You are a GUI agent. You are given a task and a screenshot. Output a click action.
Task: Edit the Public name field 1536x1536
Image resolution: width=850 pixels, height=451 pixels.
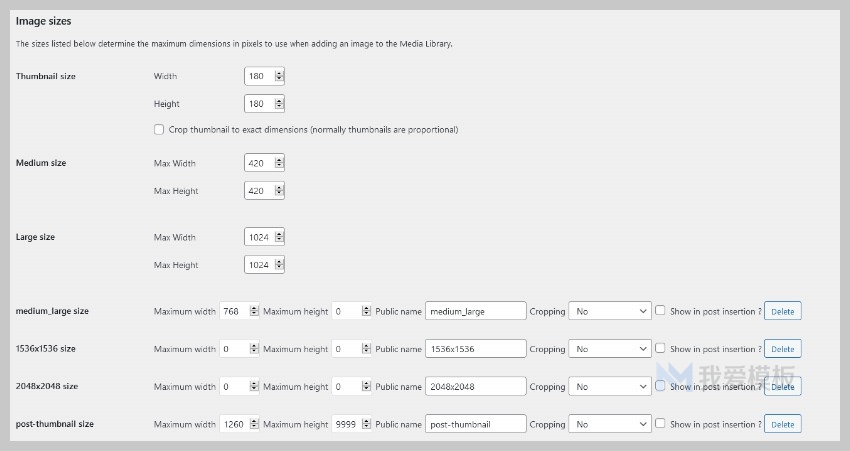click(x=475, y=349)
